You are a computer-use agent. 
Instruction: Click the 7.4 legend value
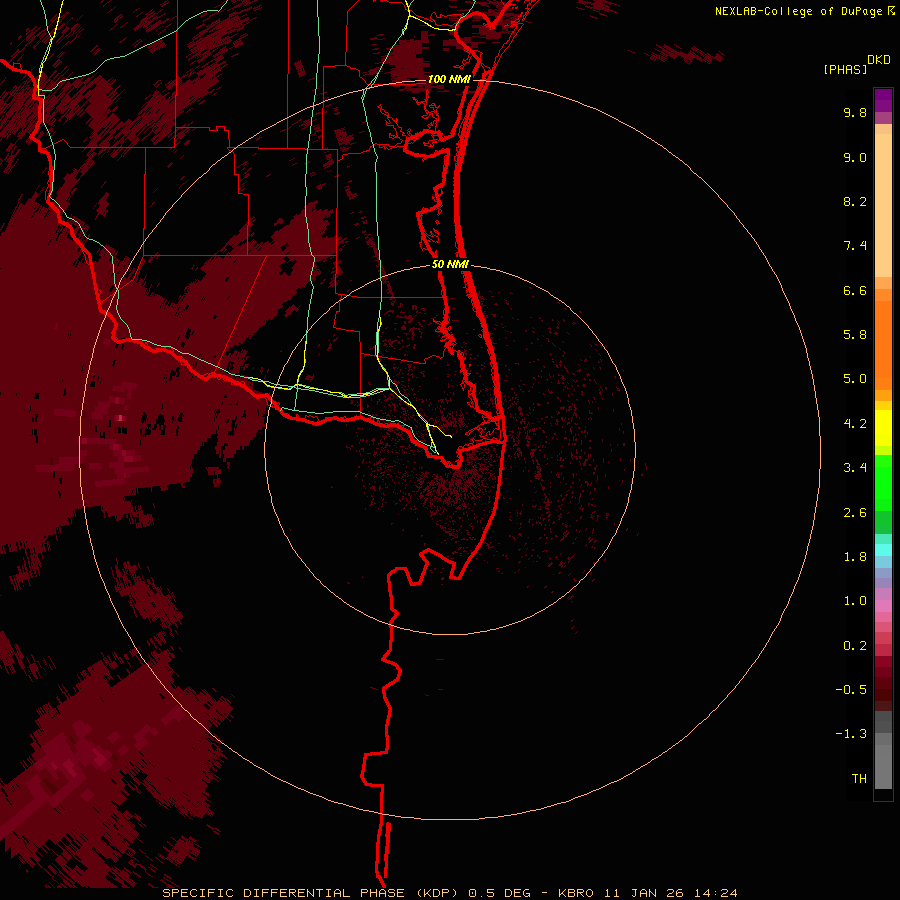pos(855,246)
